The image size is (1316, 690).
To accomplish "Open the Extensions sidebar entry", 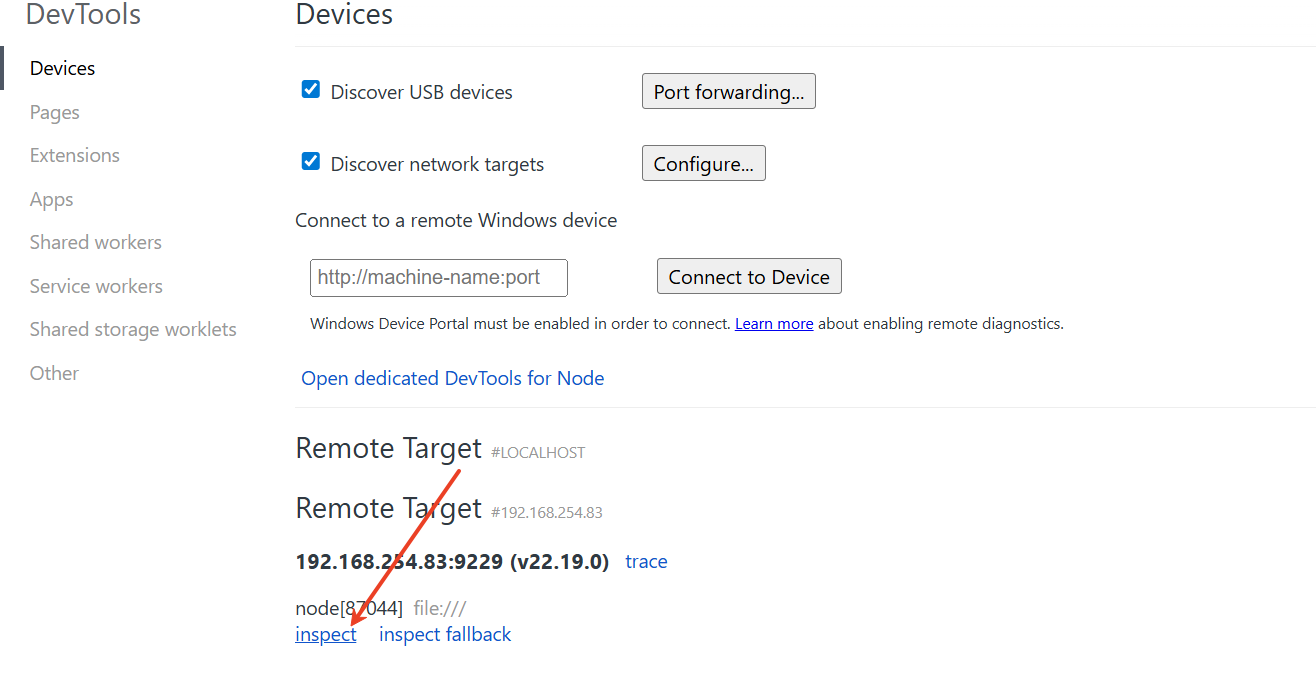I will coord(74,156).
